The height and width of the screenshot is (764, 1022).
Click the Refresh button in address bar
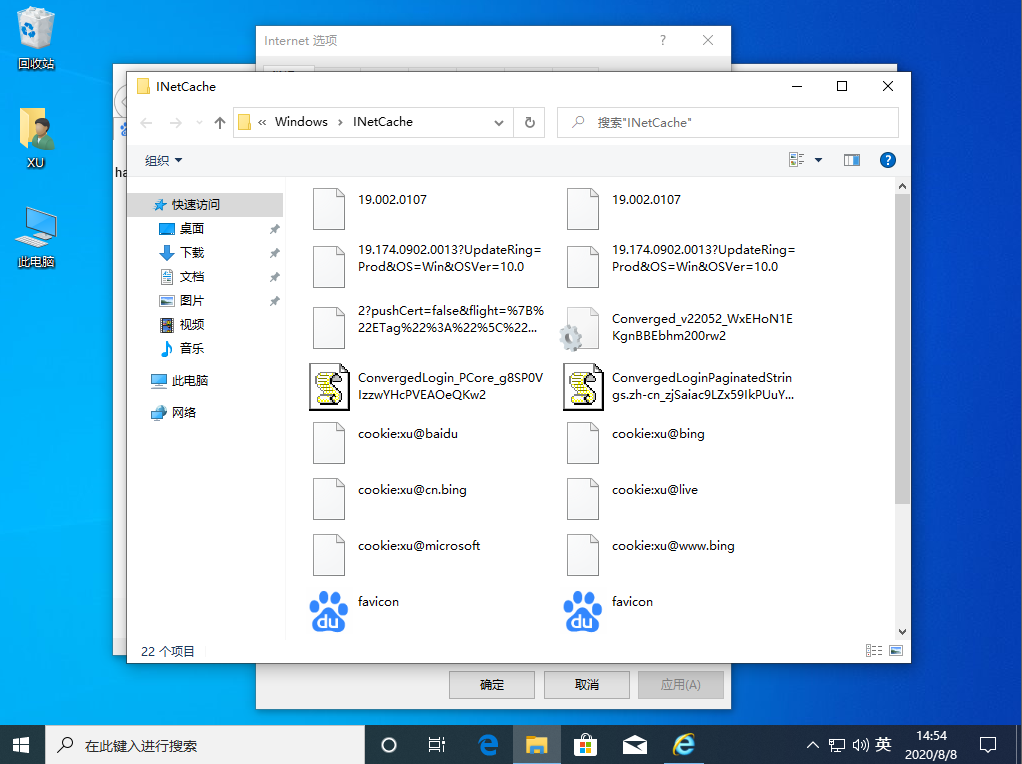(530, 122)
